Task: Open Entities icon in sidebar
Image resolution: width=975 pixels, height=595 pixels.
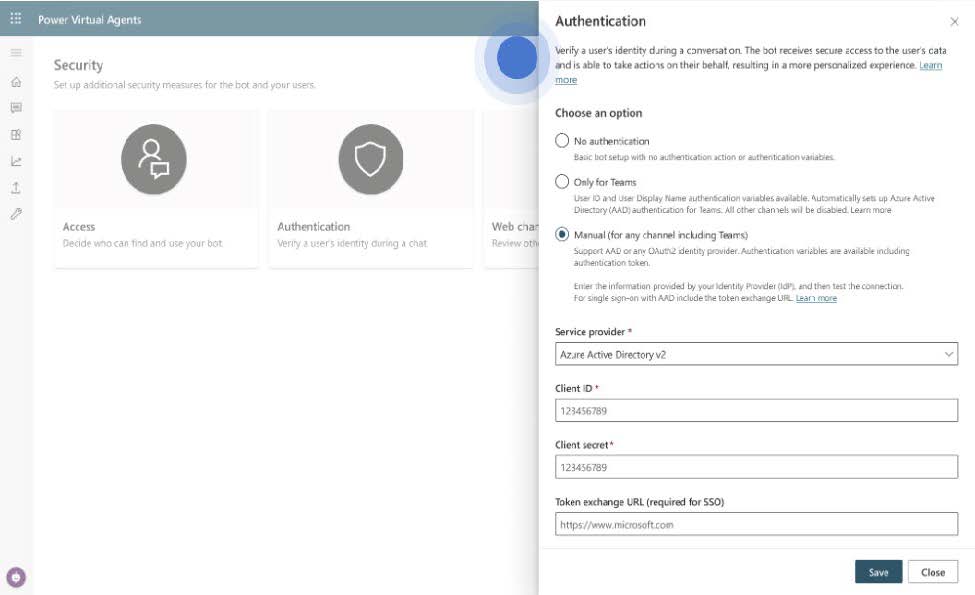Action: 16,135
